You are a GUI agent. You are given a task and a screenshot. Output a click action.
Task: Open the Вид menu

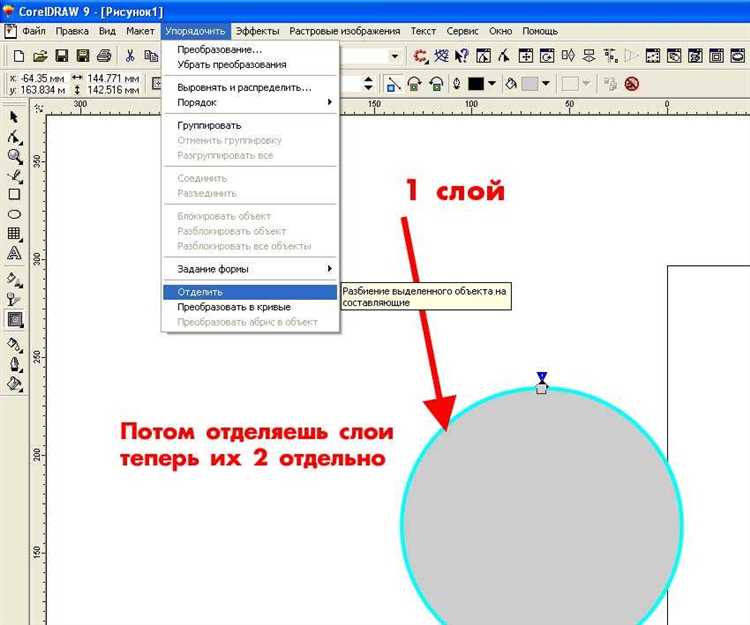coord(107,31)
